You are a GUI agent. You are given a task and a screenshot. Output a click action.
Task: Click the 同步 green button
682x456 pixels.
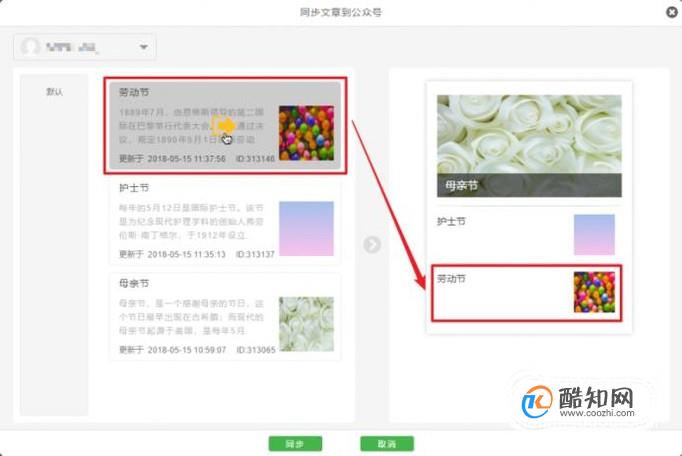point(295,444)
